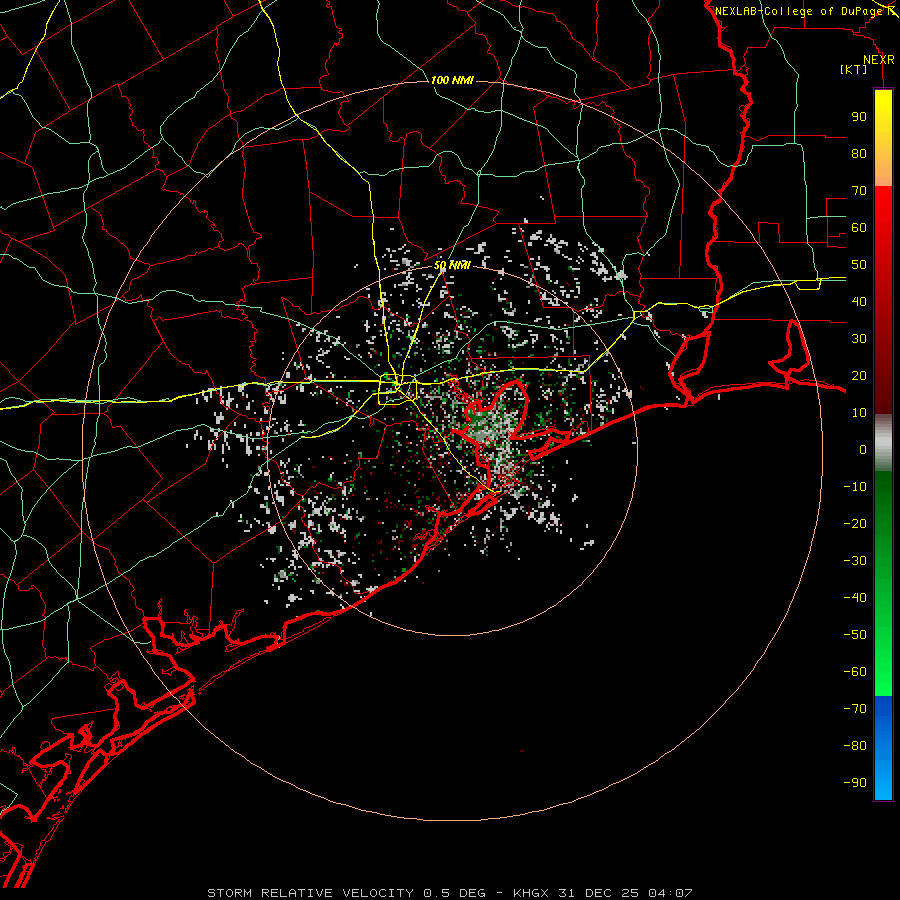The image size is (900, 900).
Task: Click the -10 value on velocity scale
Action: [x=855, y=487]
